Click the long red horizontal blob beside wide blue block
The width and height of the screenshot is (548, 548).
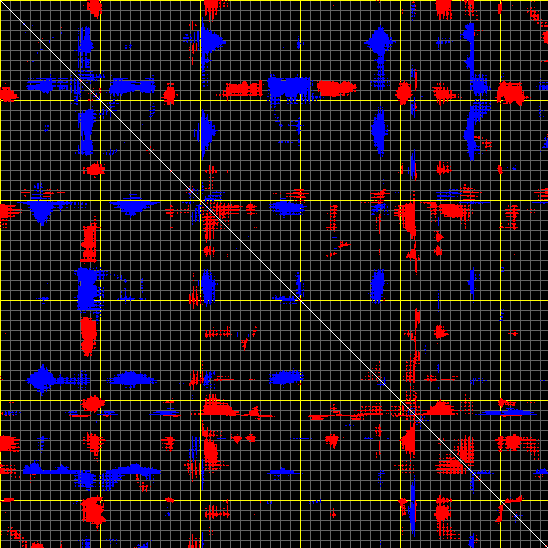[336, 88]
